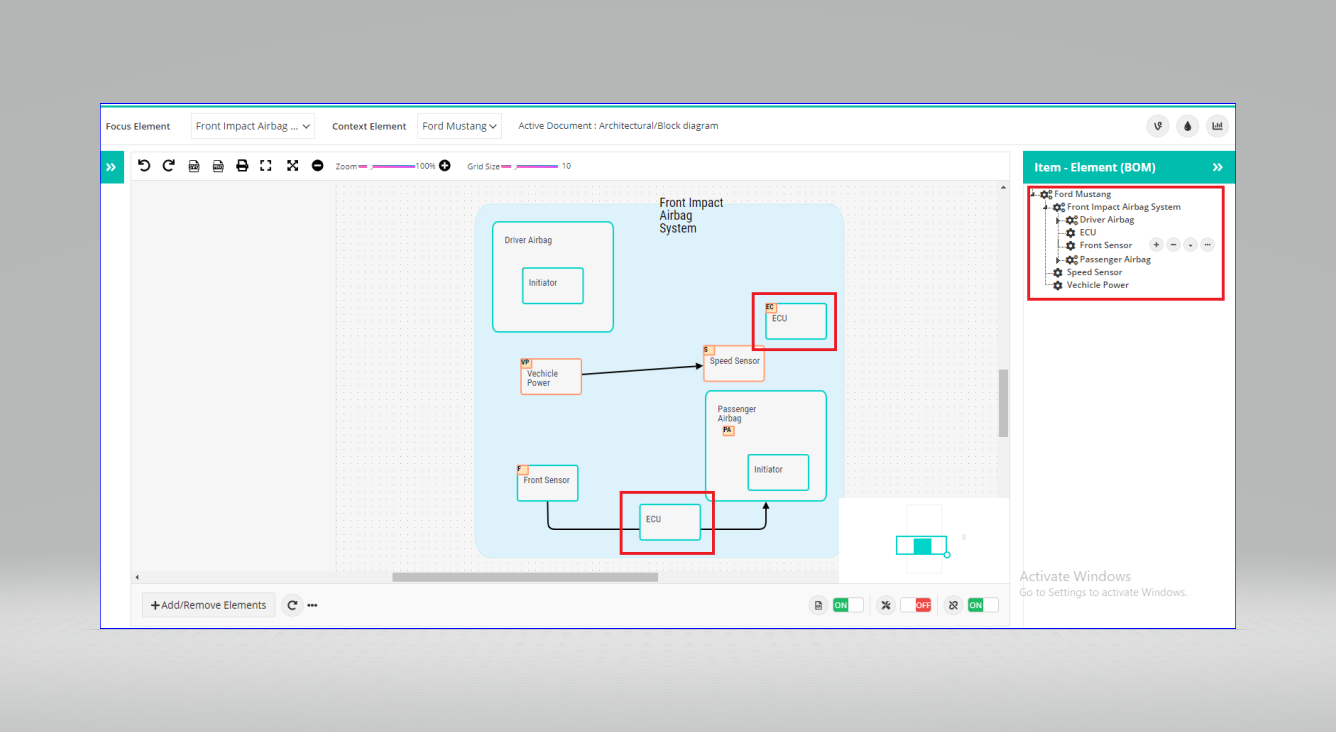Open Front Sensor small arrow menu
Screen dimensions: 1336x732
1190,245
